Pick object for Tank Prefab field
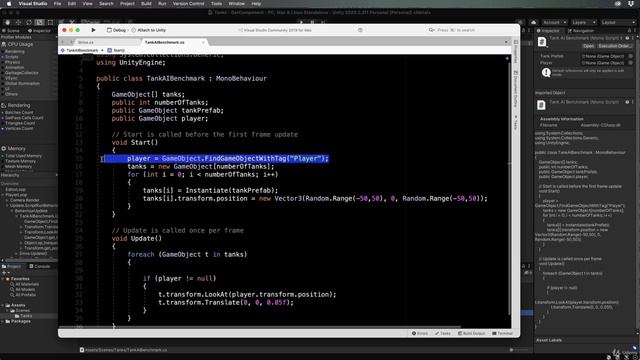The image size is (640, 360). pyautogui.click(x=631, y=56)
